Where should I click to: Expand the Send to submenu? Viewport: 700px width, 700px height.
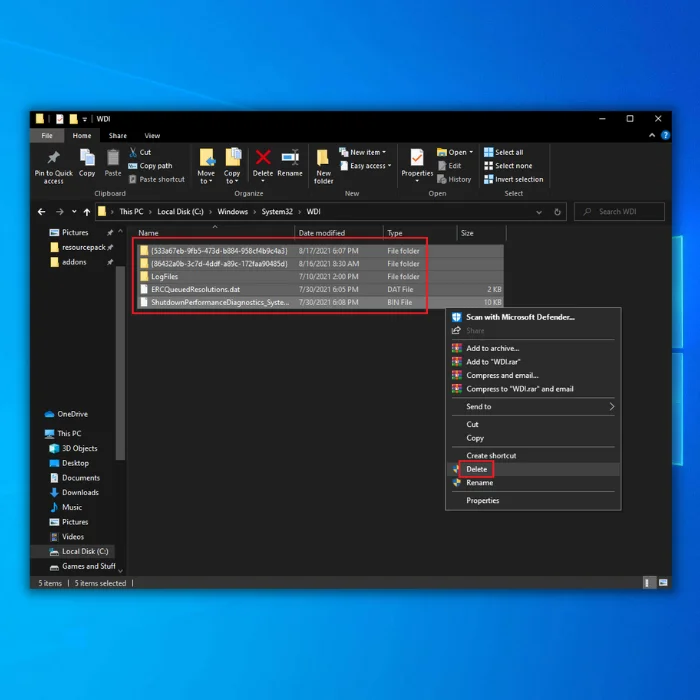pos(538,407)
